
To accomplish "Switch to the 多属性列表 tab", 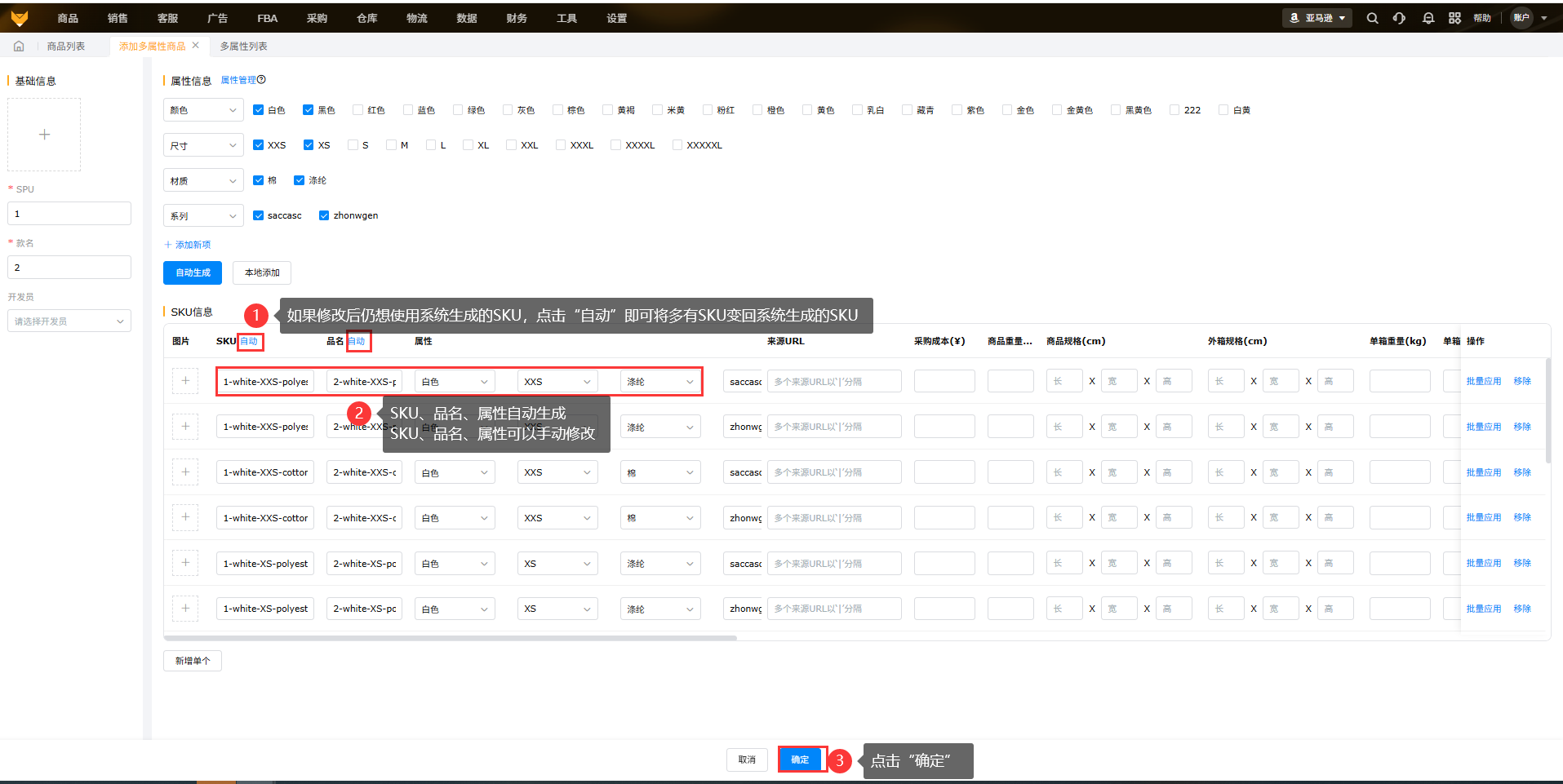I will pyautogui.click(x=243, y=47).
